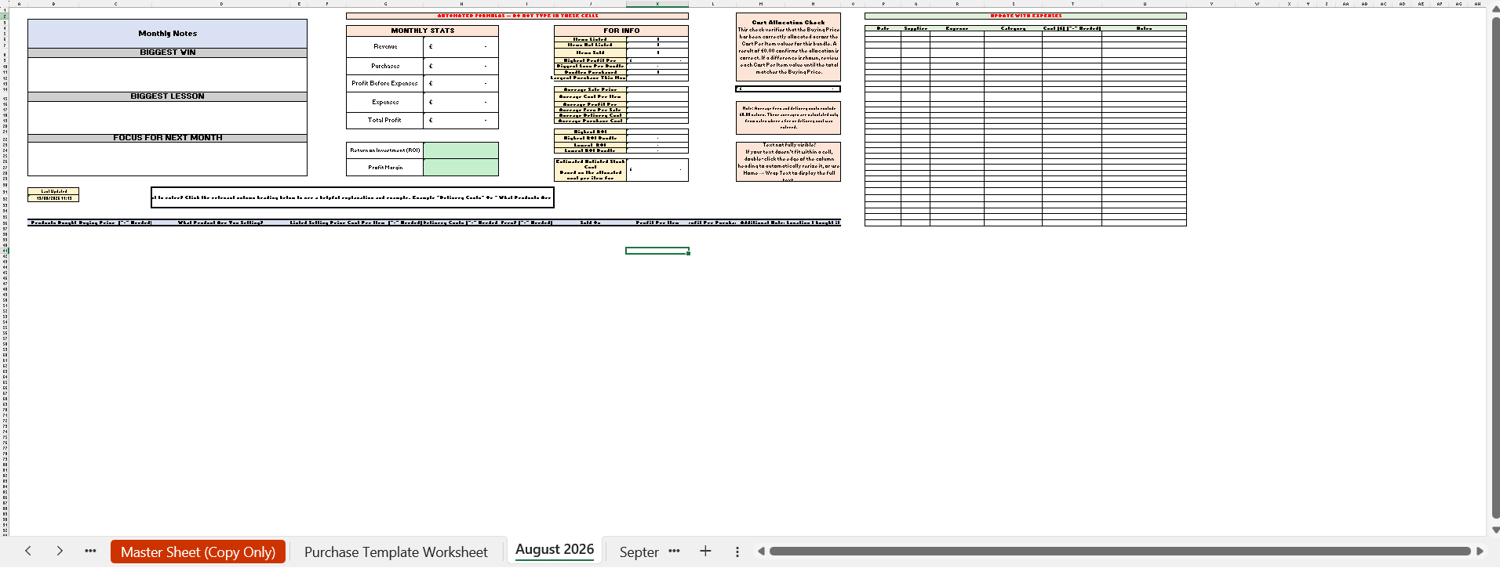Open the hidden sheets ellipsis left of Master Sheet
This screenshot has width=1500, height=568.
(91, 551)
